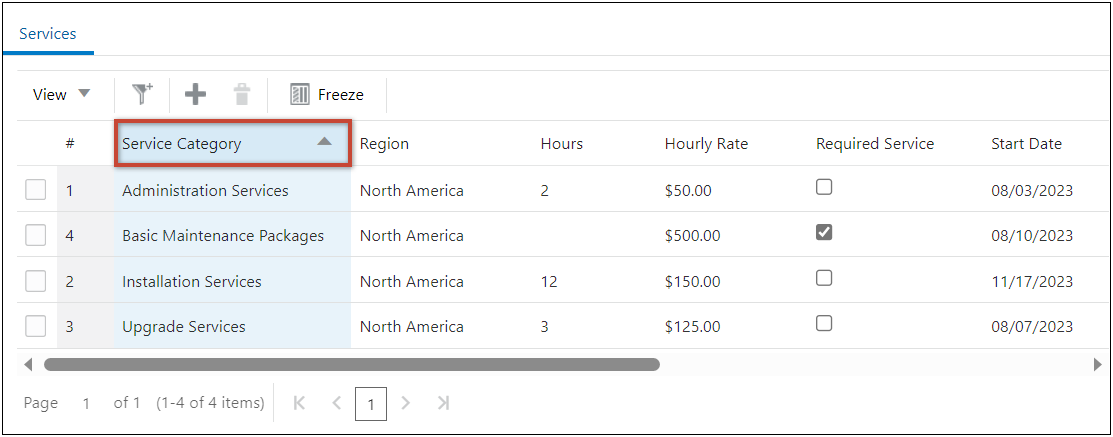Click the horizontal scrollbar thumb
This screenshot has width=1113, height=437.
(x=351, y=365)
